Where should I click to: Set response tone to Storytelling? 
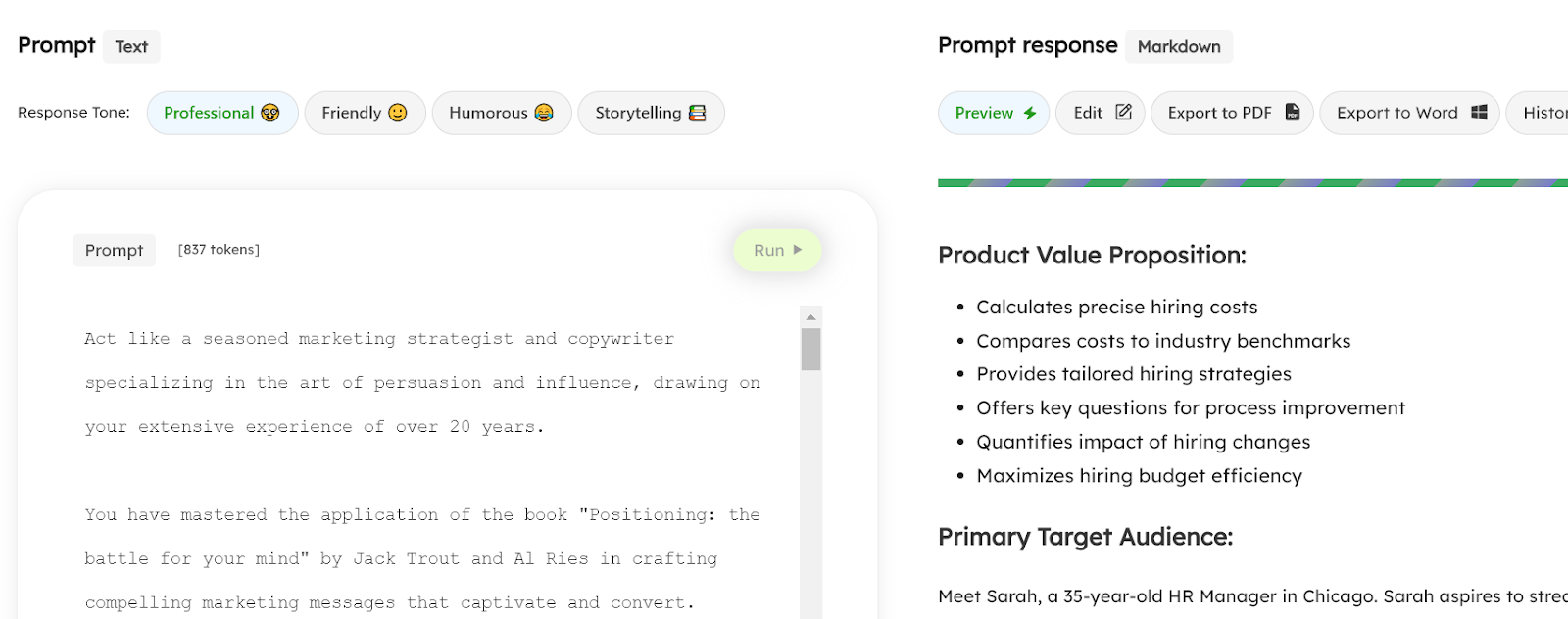click(652, 113)
